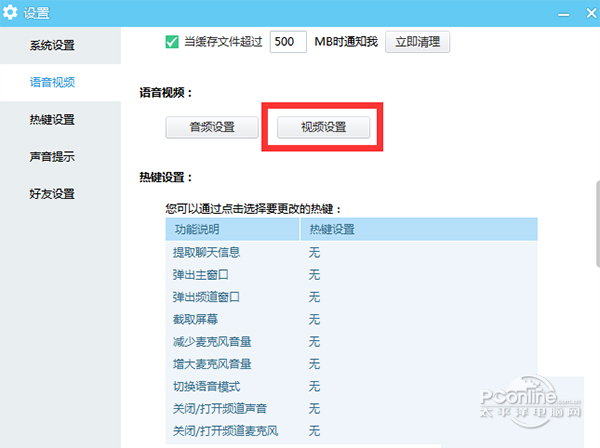Open 视频设置 video settings
600x448 pixels.
click(x=323, y=127)
